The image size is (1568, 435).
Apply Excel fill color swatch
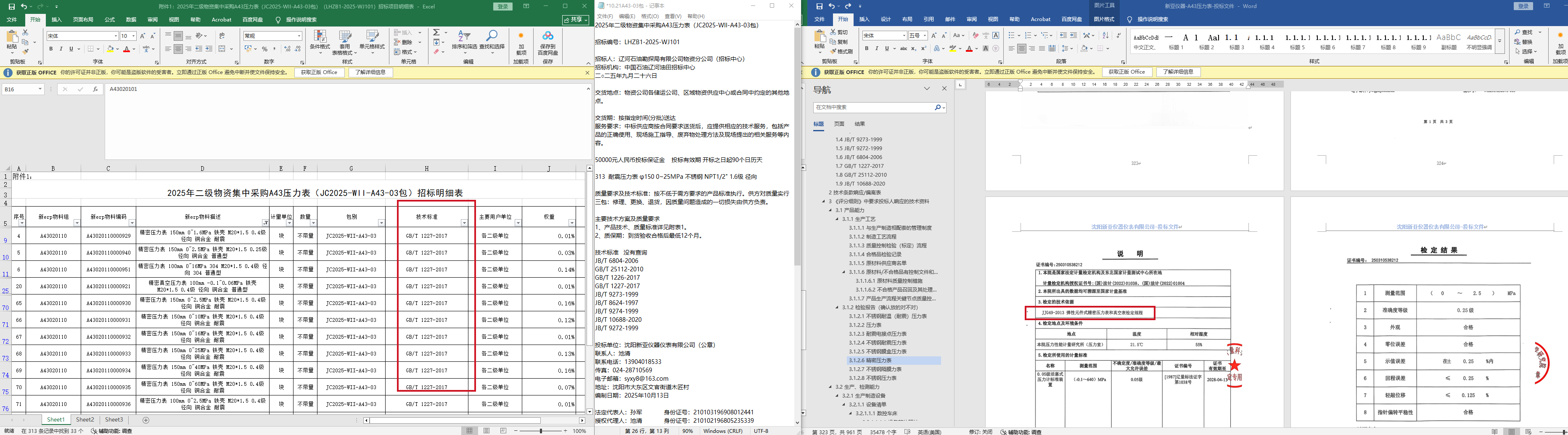point(111,49)
